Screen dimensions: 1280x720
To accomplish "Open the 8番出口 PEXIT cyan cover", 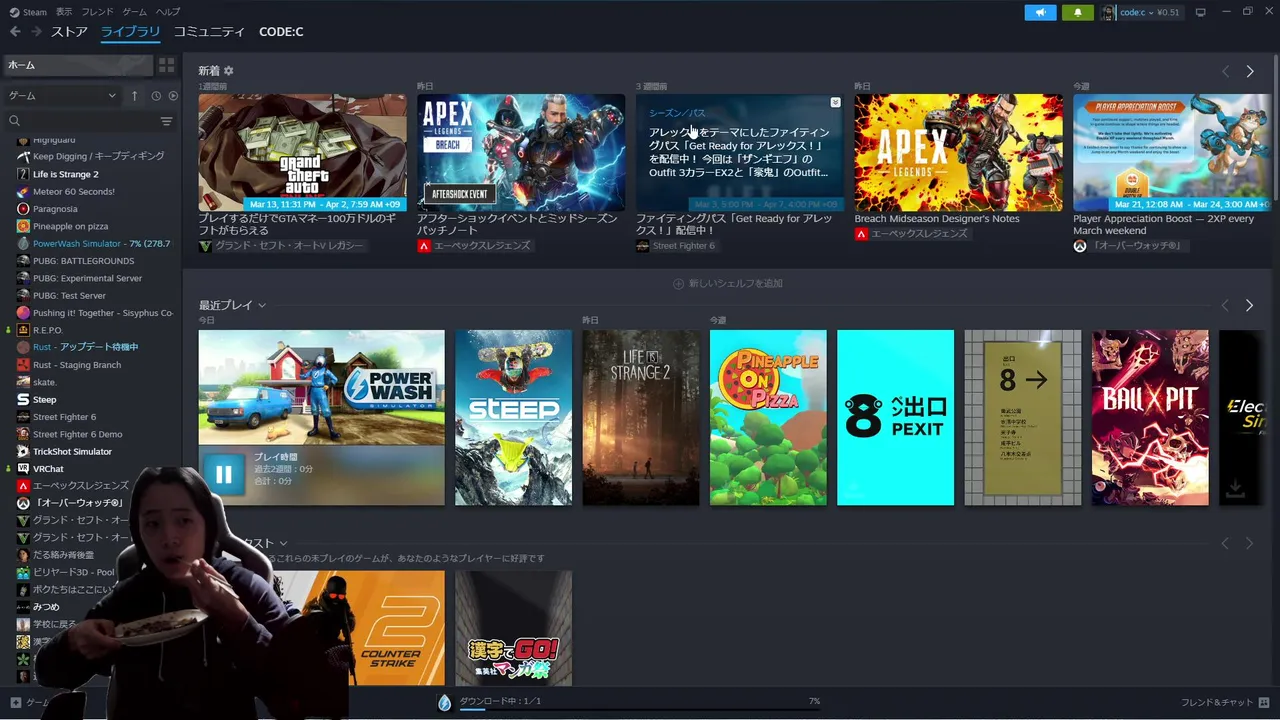I will 895,418.
